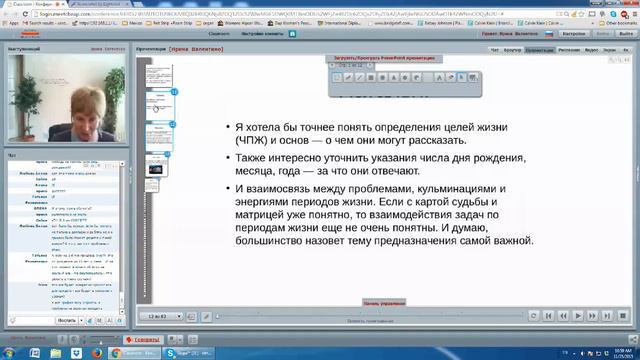This screenshot has width=640, height=360.
Task: Open the slide number dropdown '12 из 63'
Action: pos(161,316)
